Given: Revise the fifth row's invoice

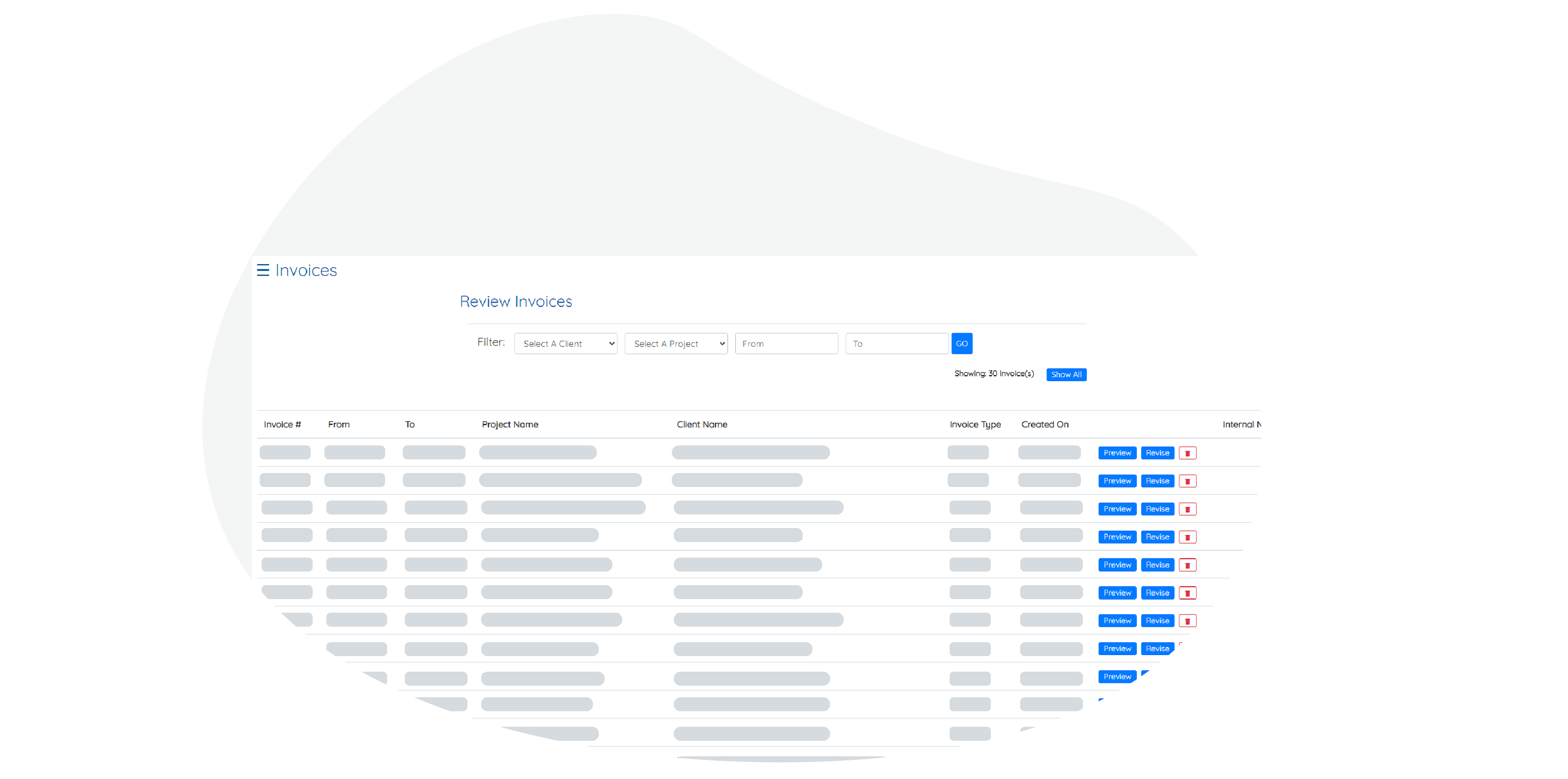Looking at the screenshot, I should (1157, 565).
